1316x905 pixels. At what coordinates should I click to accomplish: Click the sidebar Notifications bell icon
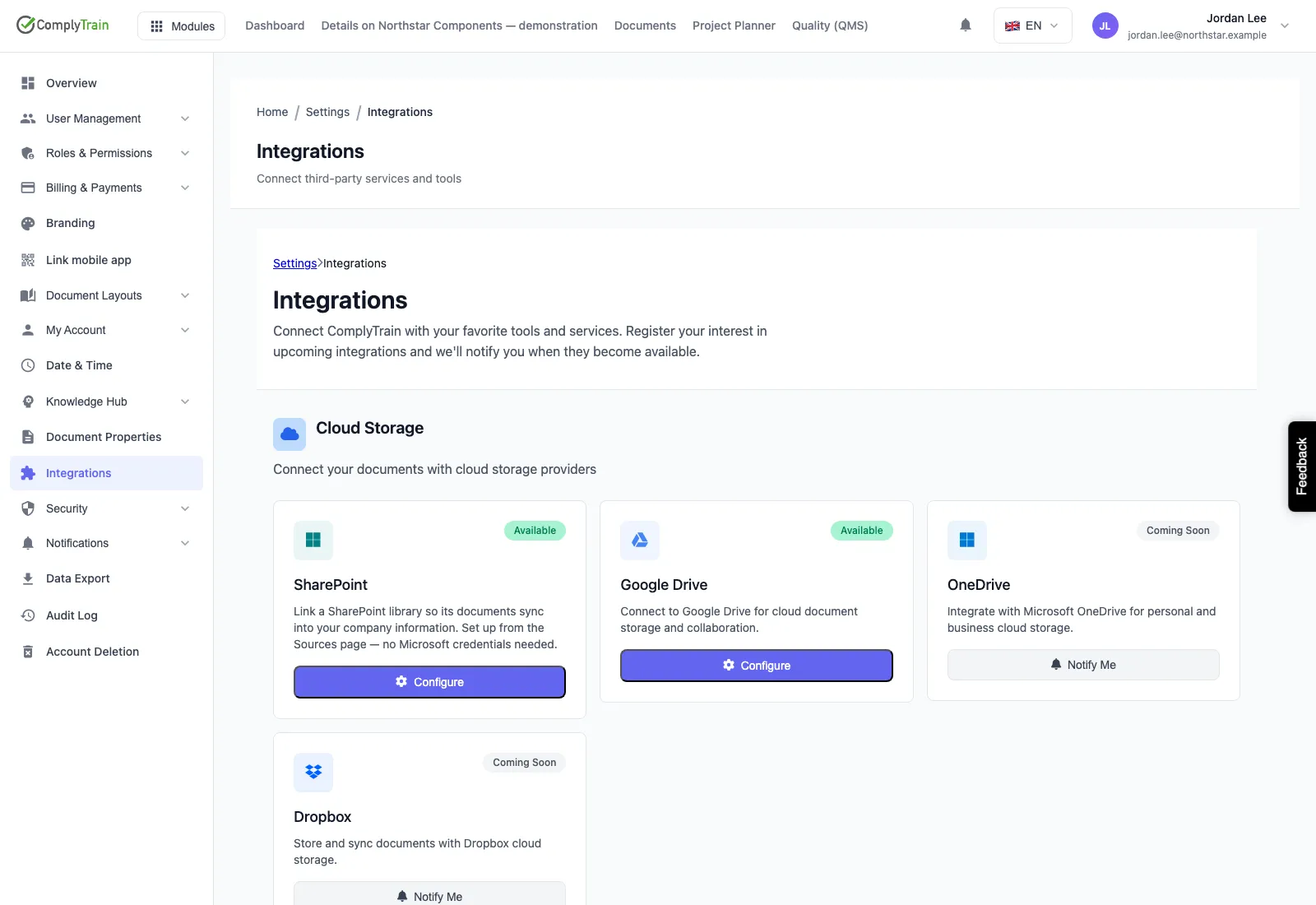pos(28,543)
